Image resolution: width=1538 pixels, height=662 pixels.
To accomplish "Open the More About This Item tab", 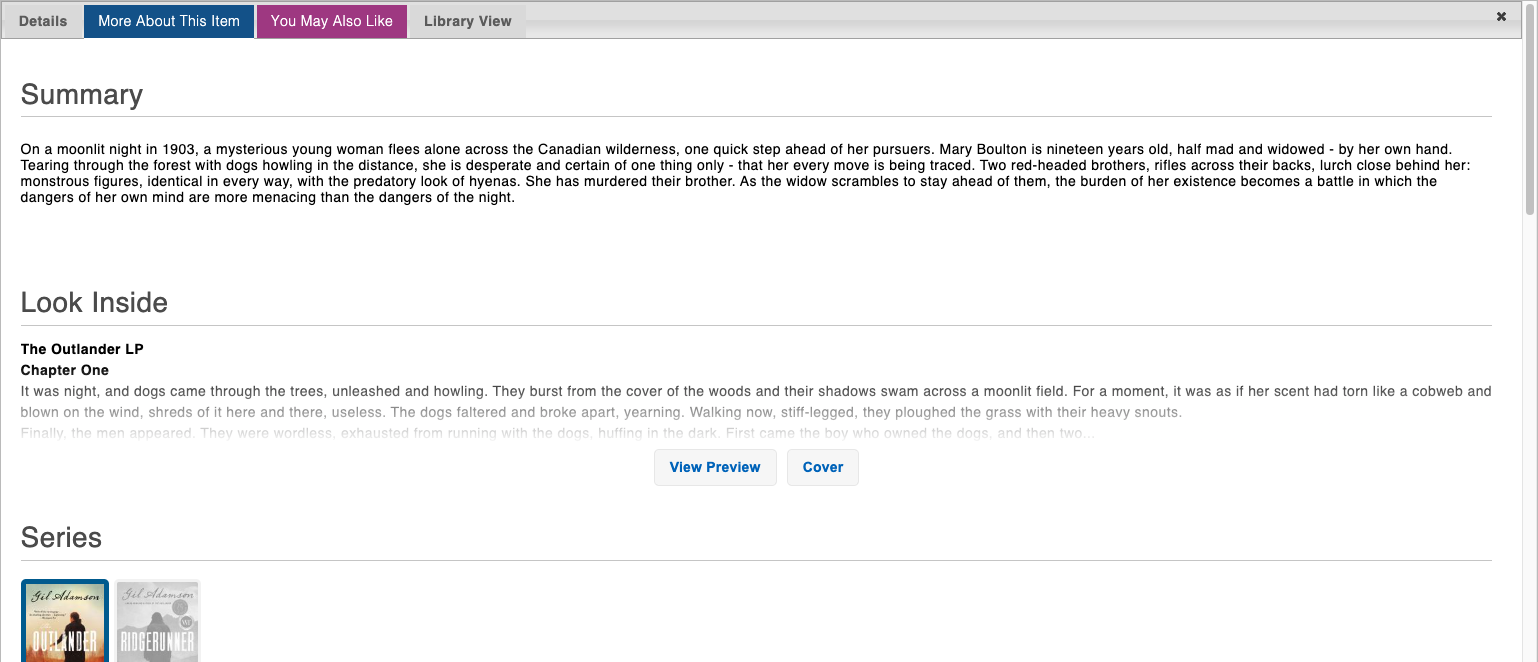I will tap(169, 21).
